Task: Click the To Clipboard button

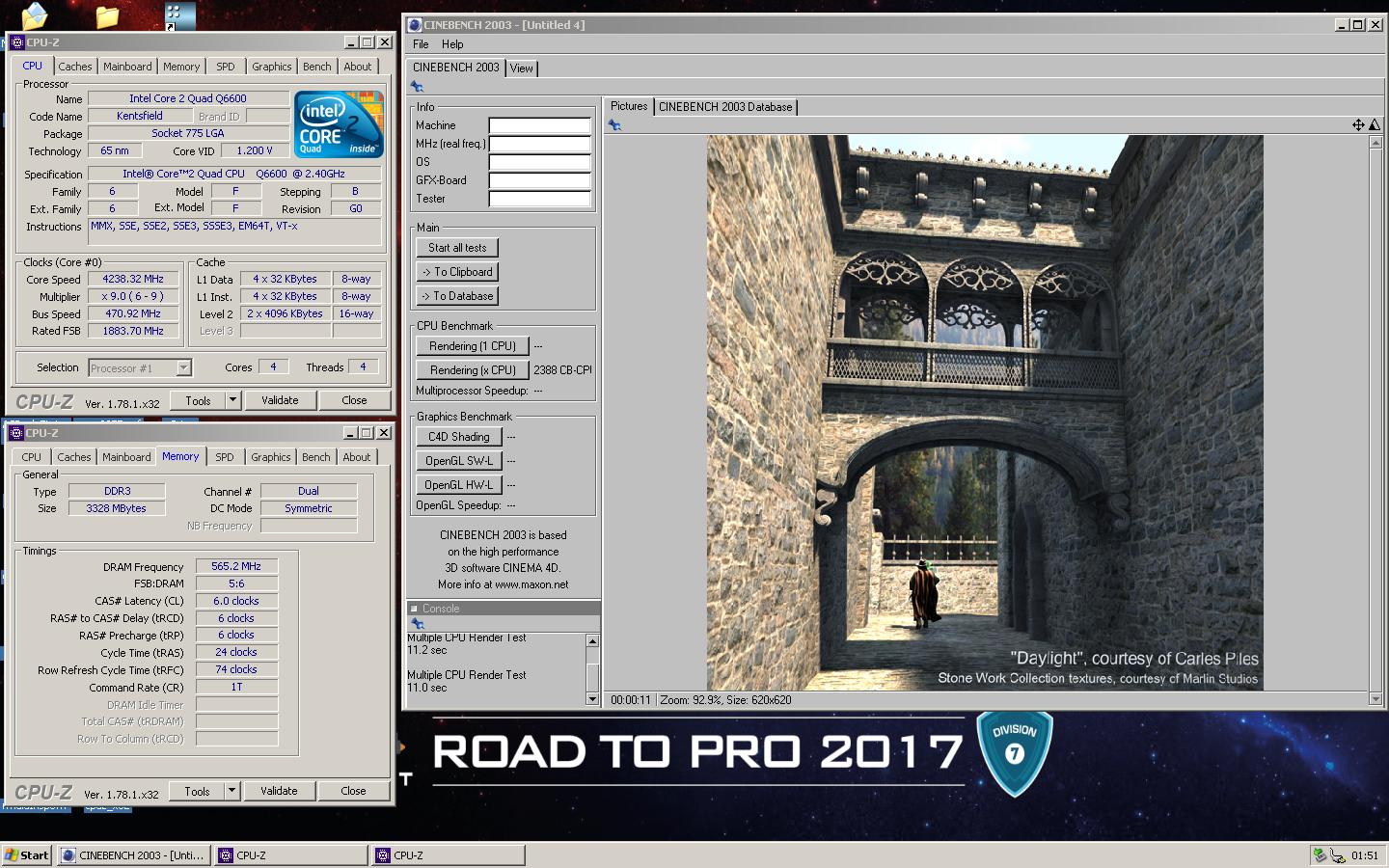Action: (457, 272)
